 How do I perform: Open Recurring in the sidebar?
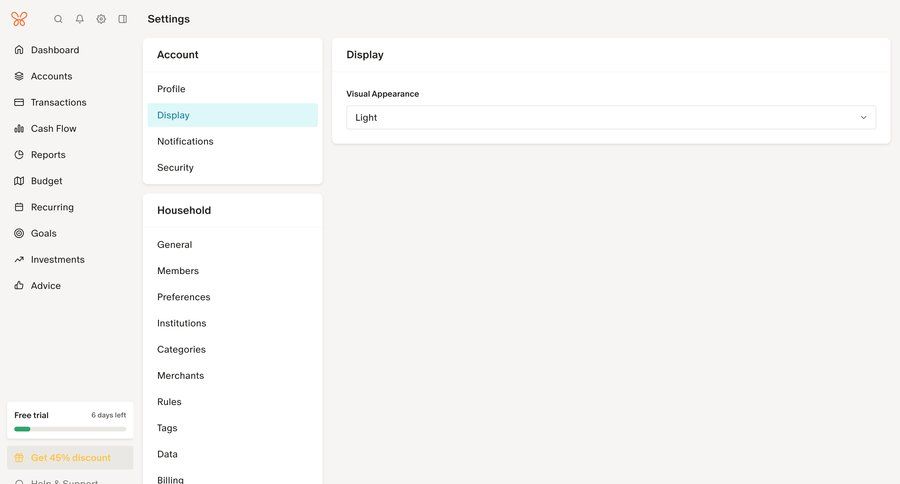52,207
